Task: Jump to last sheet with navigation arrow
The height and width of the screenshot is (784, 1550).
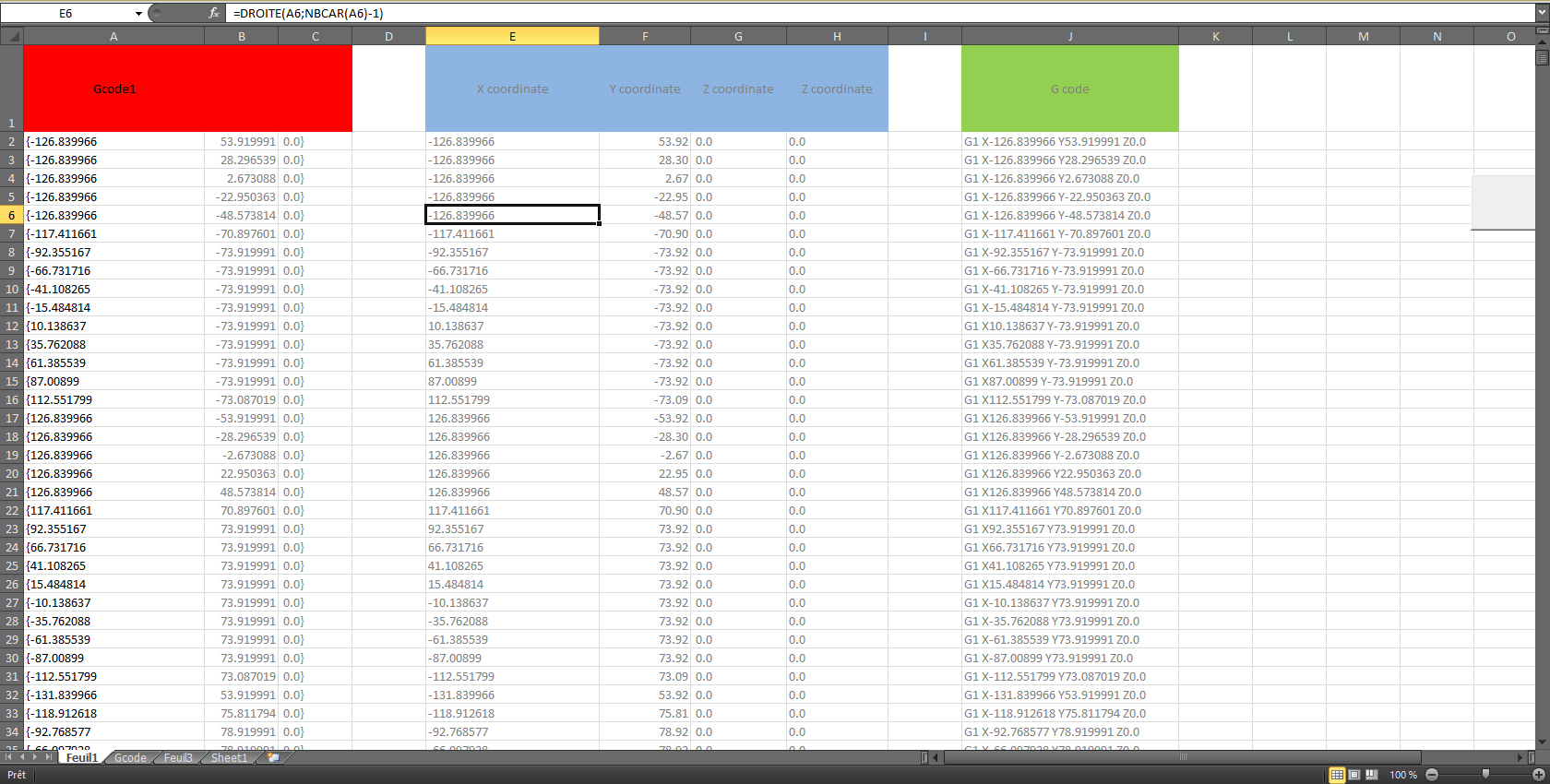Action: [49, 757]
